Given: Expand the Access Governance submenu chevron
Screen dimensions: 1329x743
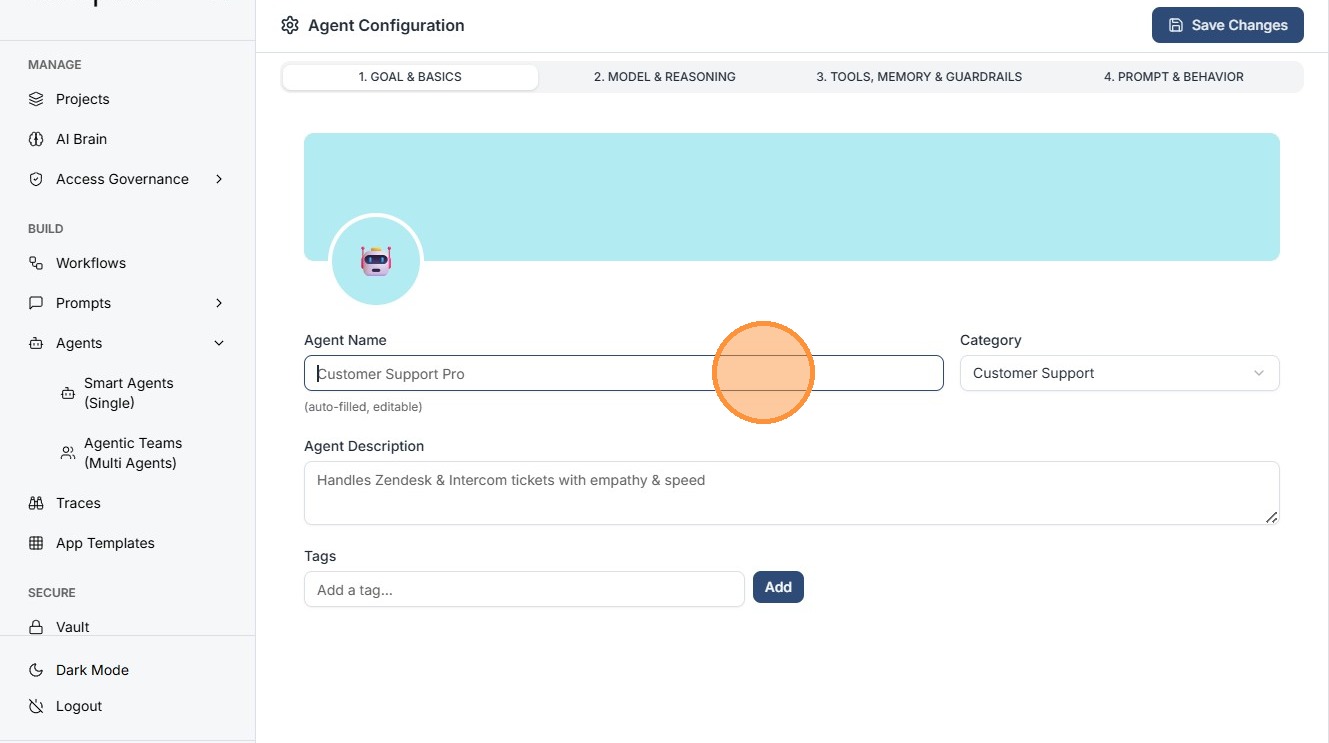Looking at the screenshot, I should tap(219, 179).
